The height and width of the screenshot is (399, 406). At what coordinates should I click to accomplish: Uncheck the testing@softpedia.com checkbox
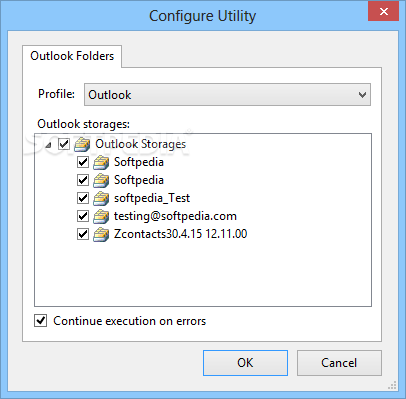(x=83, y=216)
